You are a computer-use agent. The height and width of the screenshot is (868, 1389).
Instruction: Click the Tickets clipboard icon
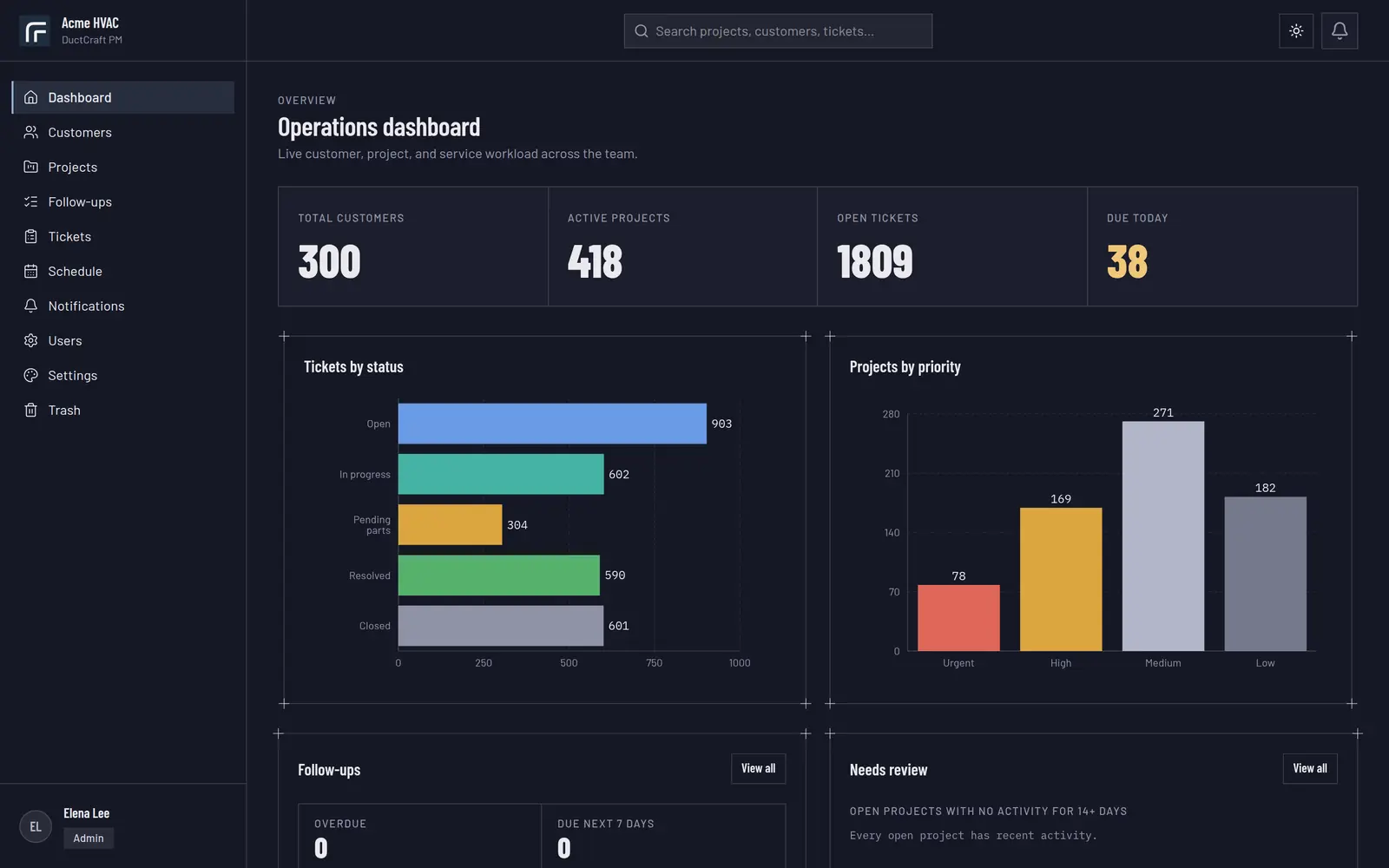(x=31, y=236)
